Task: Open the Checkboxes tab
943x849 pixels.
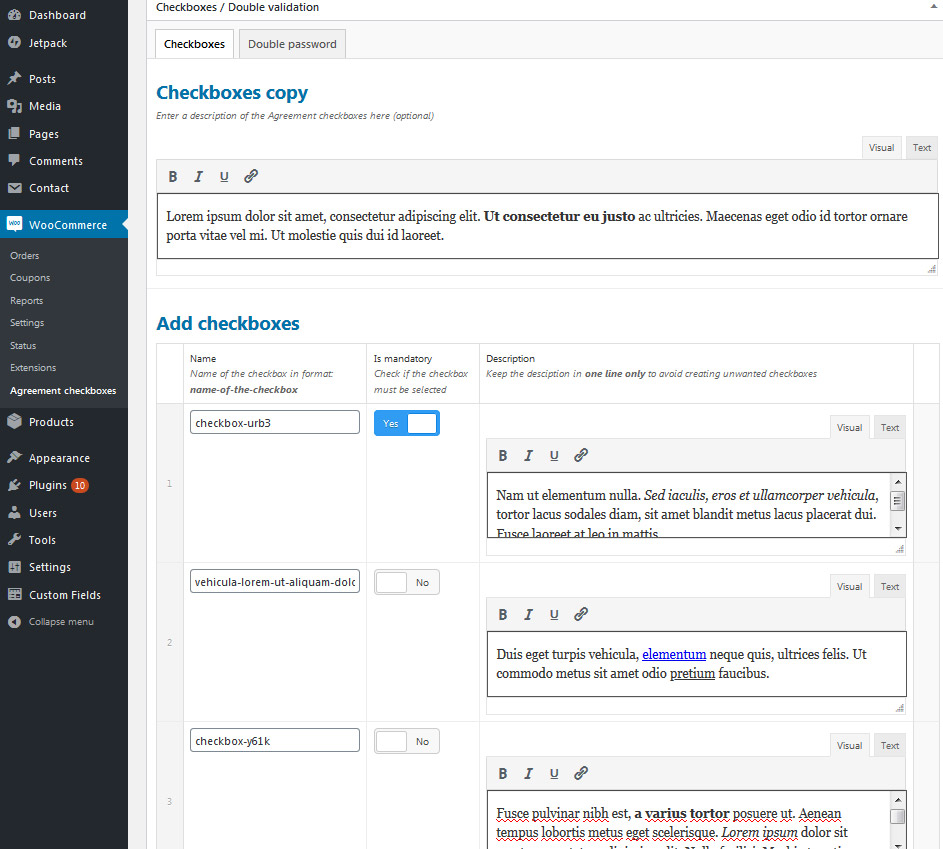Action: tap(194, 44)
